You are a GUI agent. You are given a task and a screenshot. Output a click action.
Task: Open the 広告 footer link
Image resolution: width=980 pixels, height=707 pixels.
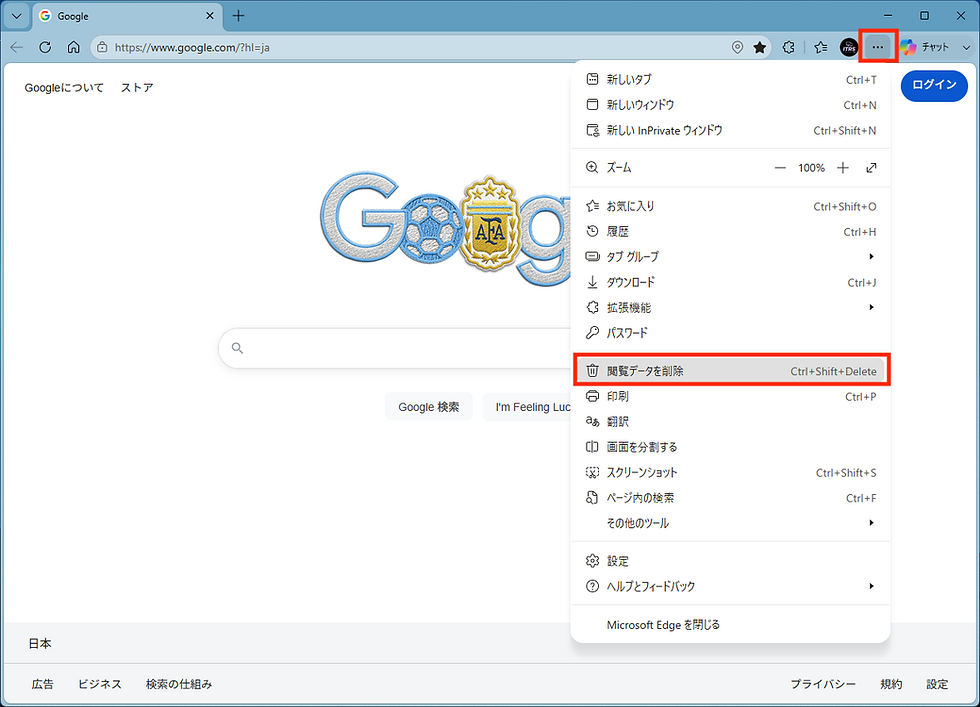click(42, 684)
